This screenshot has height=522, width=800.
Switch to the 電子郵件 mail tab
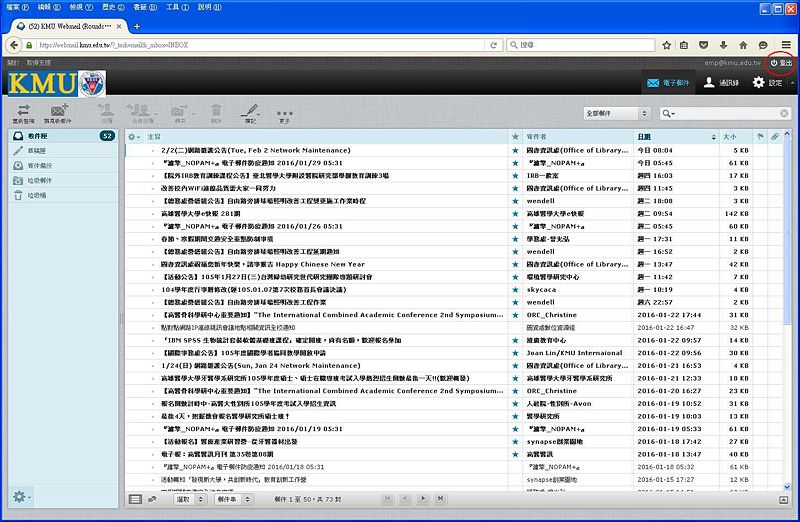pyautogui.click(x=668, y=82)
